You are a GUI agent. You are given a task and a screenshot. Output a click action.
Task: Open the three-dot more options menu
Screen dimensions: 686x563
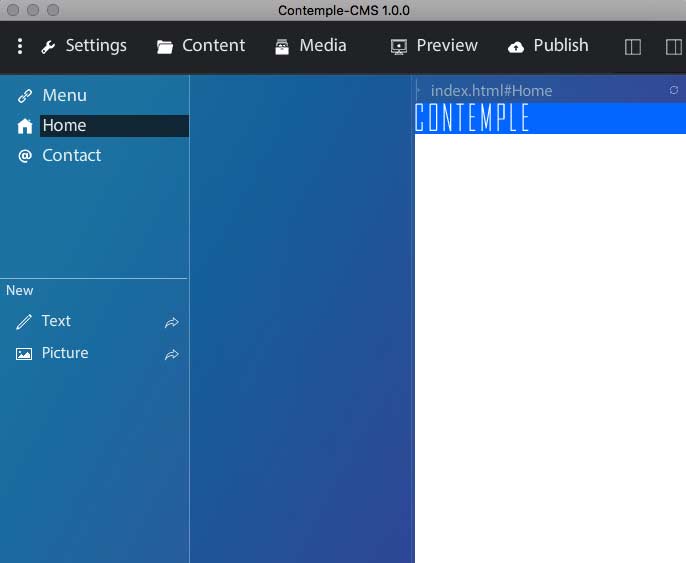point(19,46)
